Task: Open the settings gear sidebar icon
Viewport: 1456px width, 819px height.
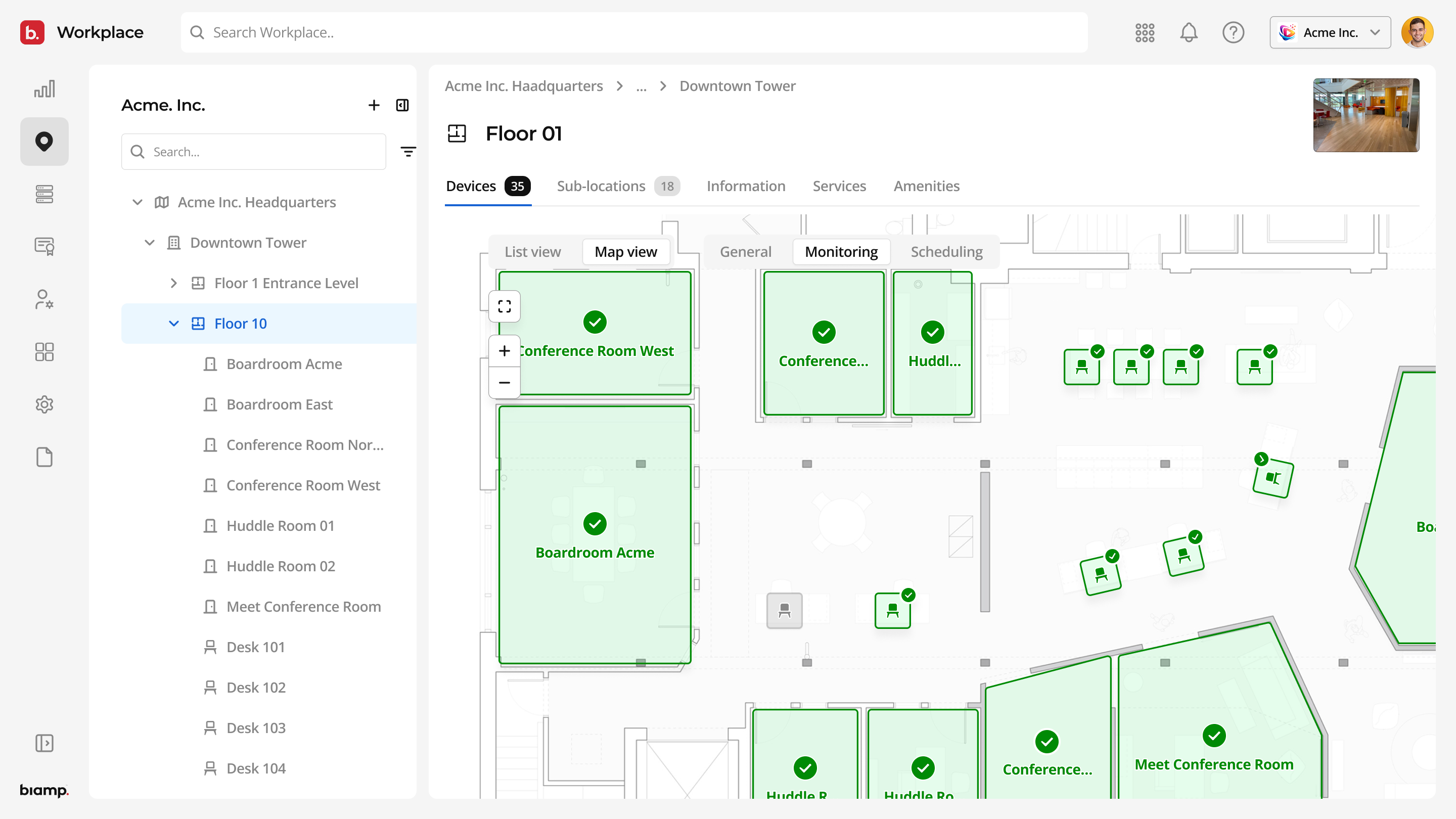Action: [x=44, y=404]
